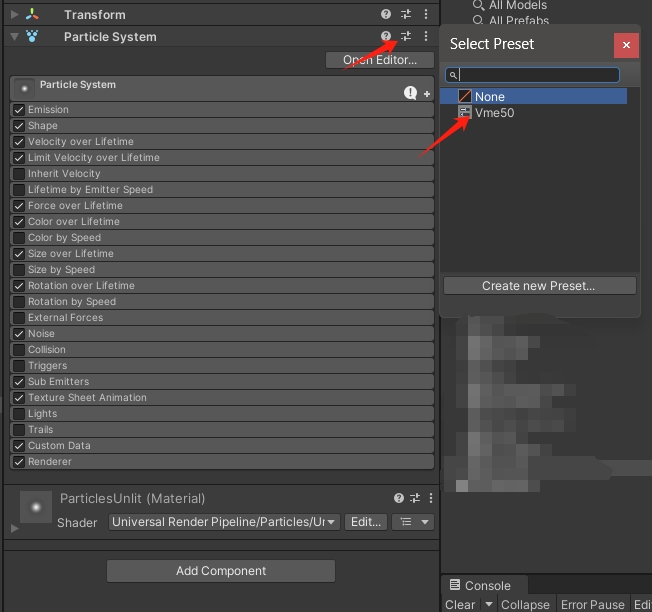Click the plus icon to add module
This screenshot has width=652, height=612.
point(427,94)
